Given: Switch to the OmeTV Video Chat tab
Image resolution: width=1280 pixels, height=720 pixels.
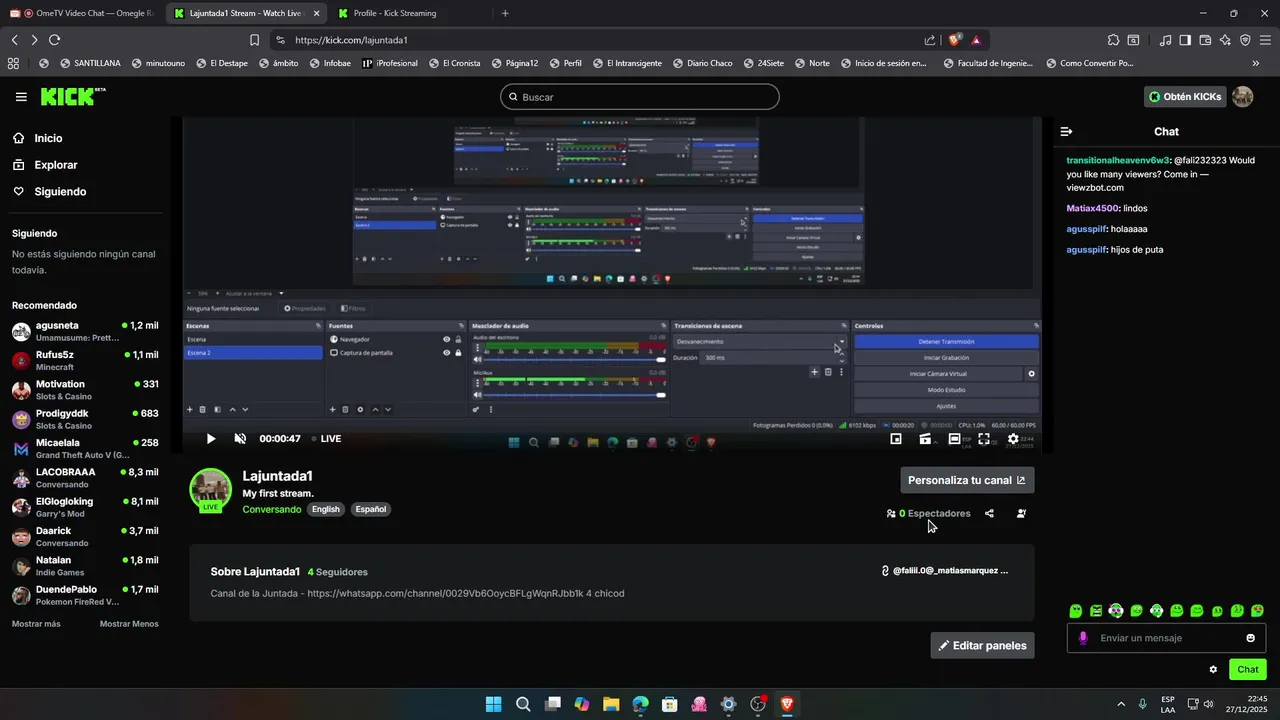Looking at the screenshot, I should (x=83, y=13).
